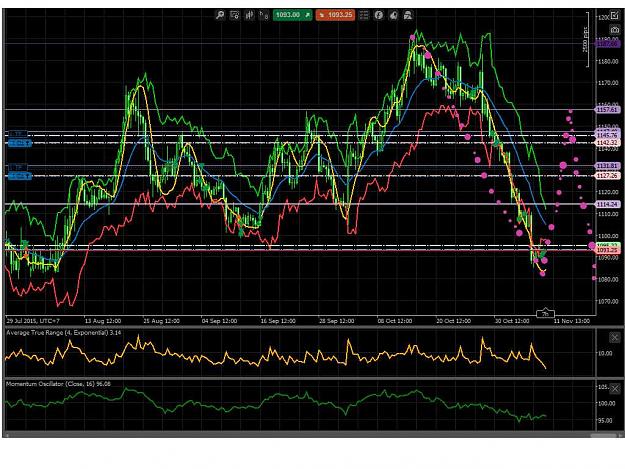The height and width of the screenshot is (469, 625).
Task: Click the zoom magnifier icon in chart toolbar
Action: click(x=220, y=15)
